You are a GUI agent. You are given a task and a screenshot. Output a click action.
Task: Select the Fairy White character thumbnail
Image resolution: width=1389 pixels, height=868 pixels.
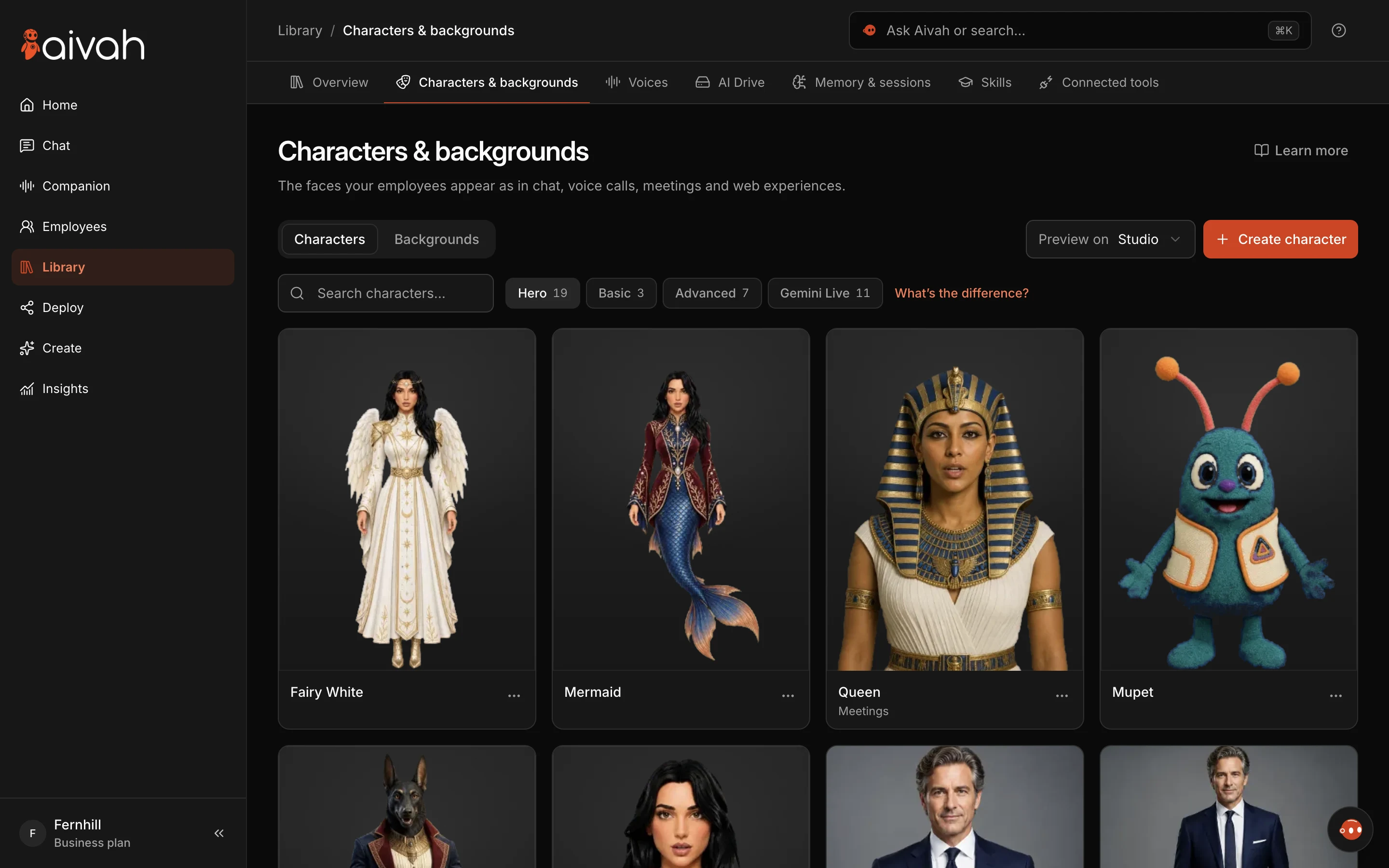[x=407, y=500]
